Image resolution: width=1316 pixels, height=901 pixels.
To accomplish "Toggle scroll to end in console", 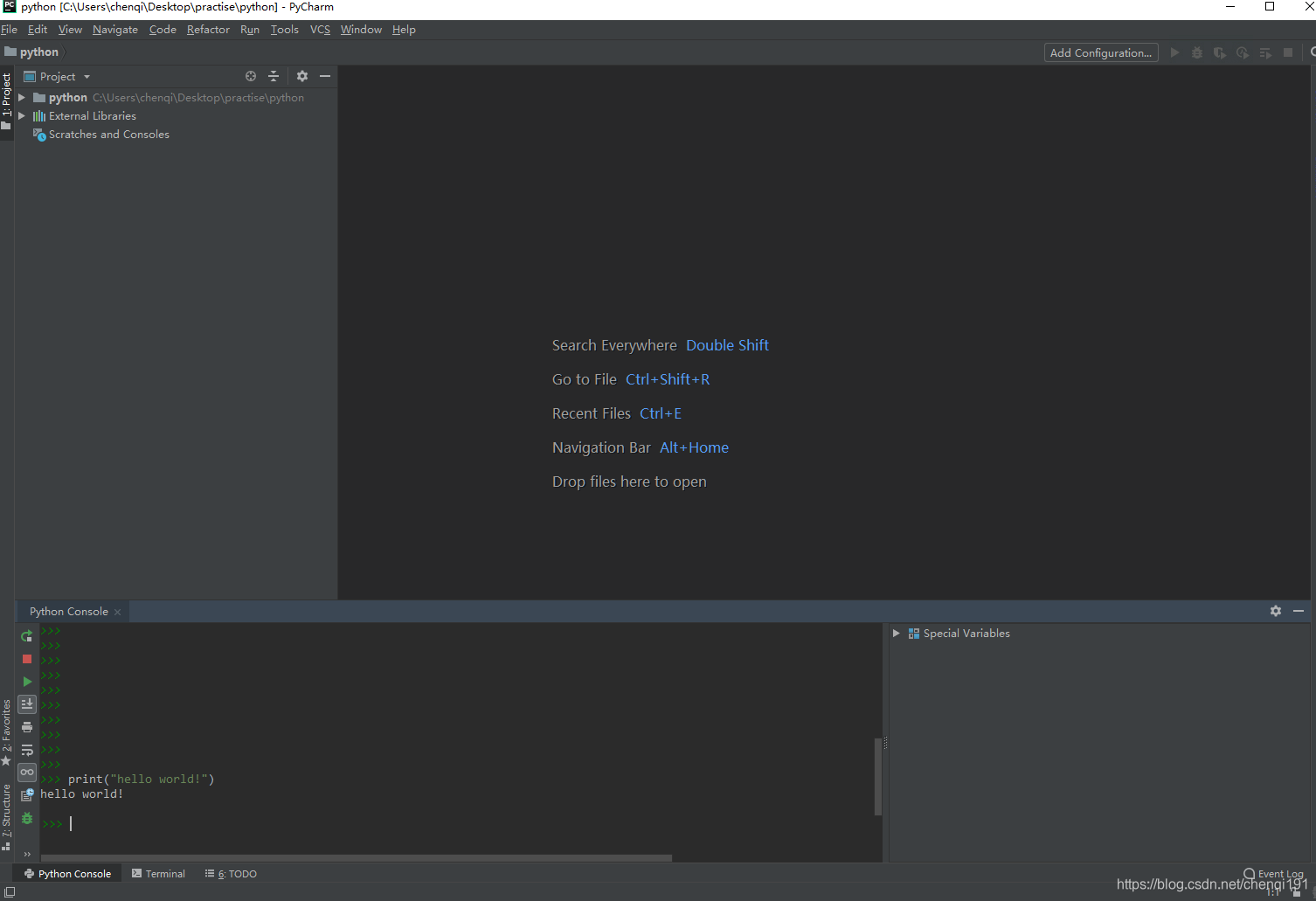I will (27, 704).
